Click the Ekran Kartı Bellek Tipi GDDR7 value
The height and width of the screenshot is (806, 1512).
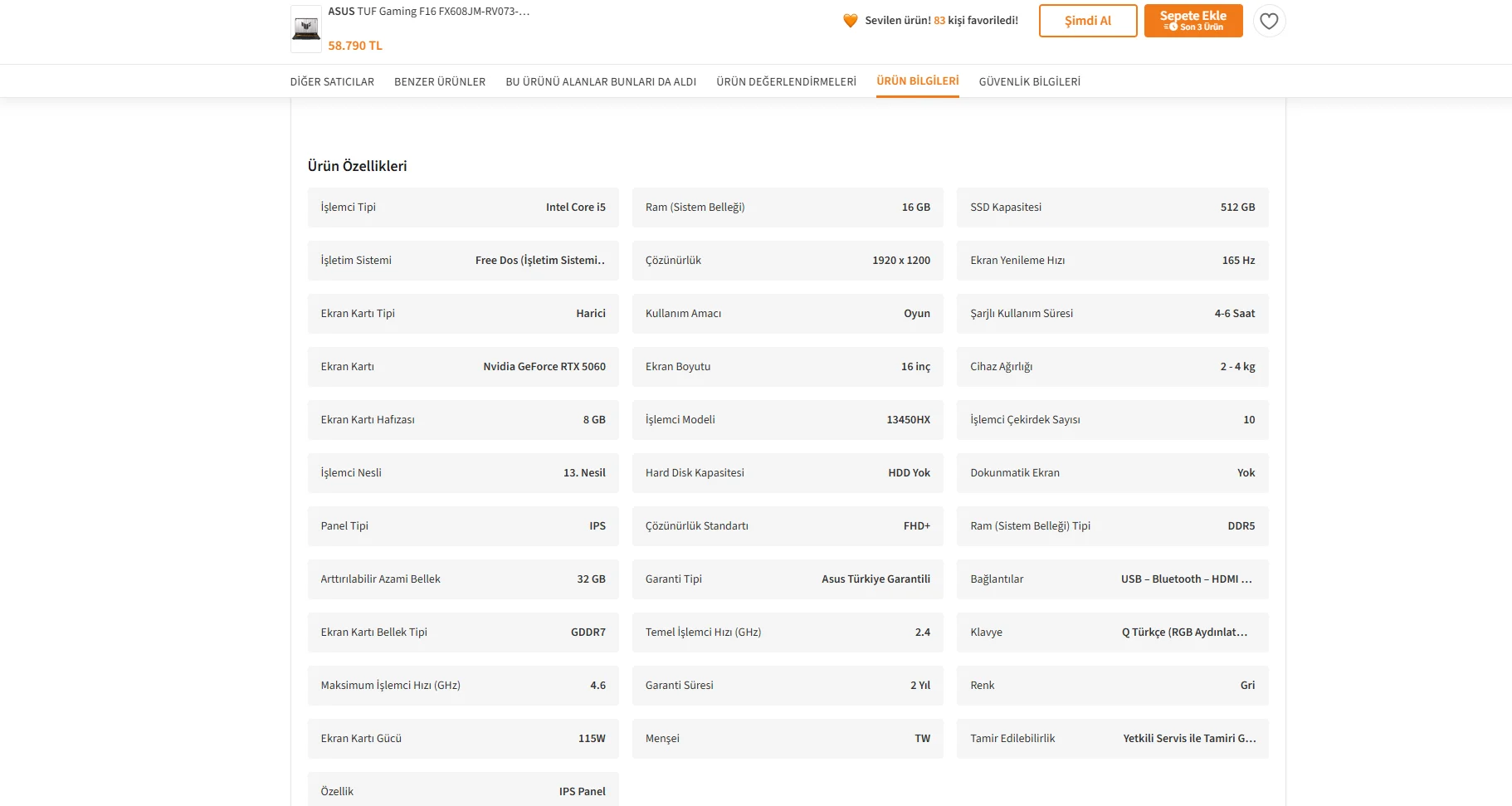coord(588,633)
